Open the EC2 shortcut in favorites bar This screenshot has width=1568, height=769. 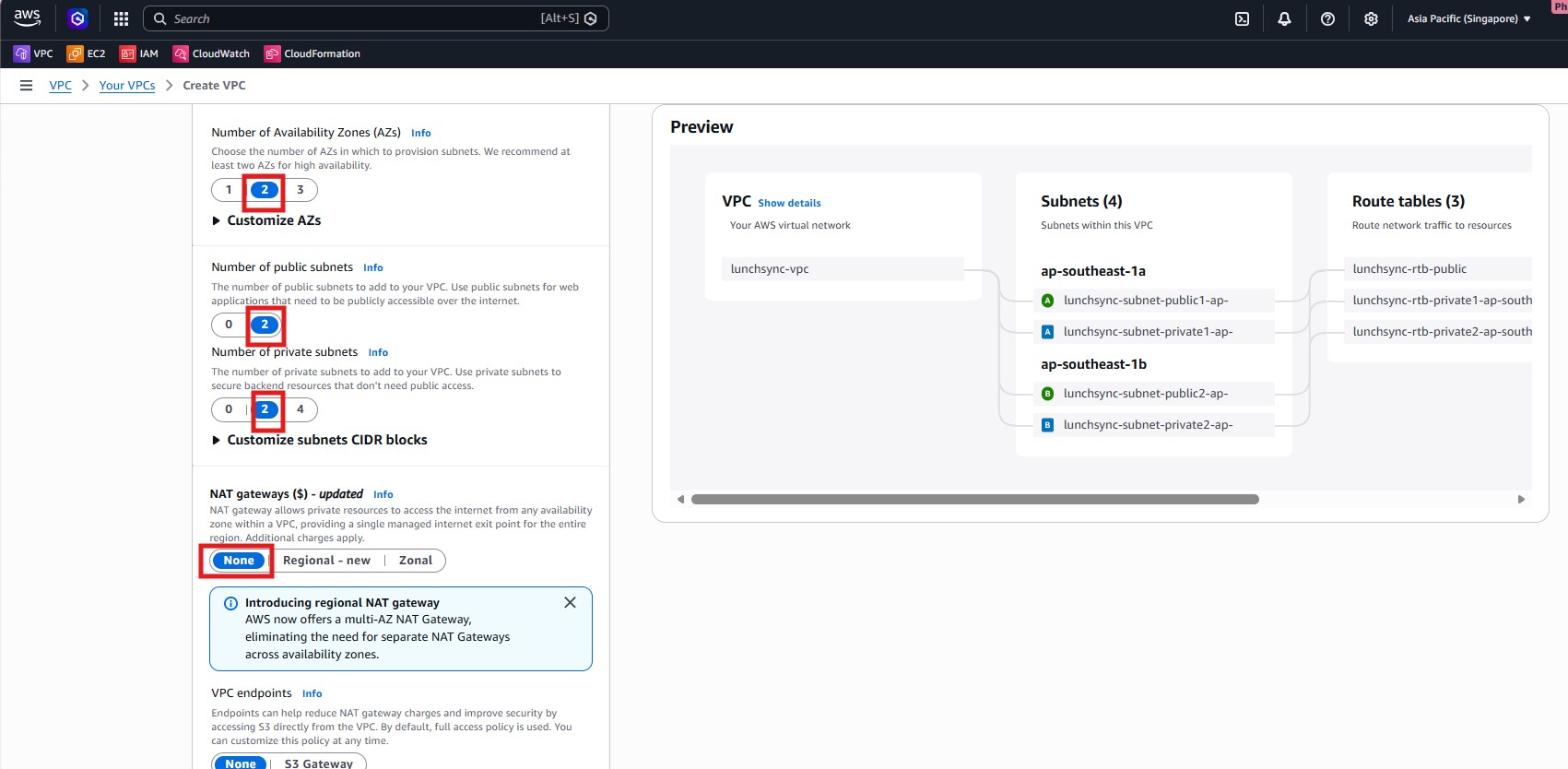pos(87,53)
